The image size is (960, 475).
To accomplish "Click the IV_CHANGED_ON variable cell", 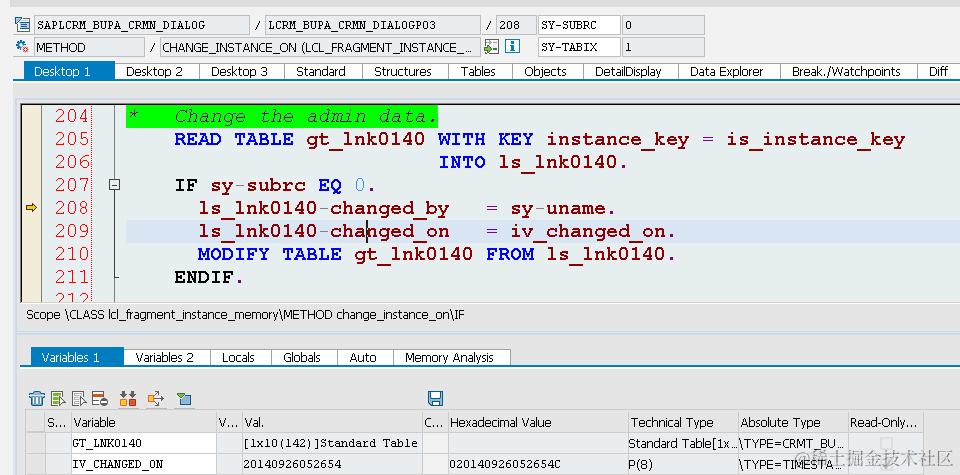I will click(143, 464).
